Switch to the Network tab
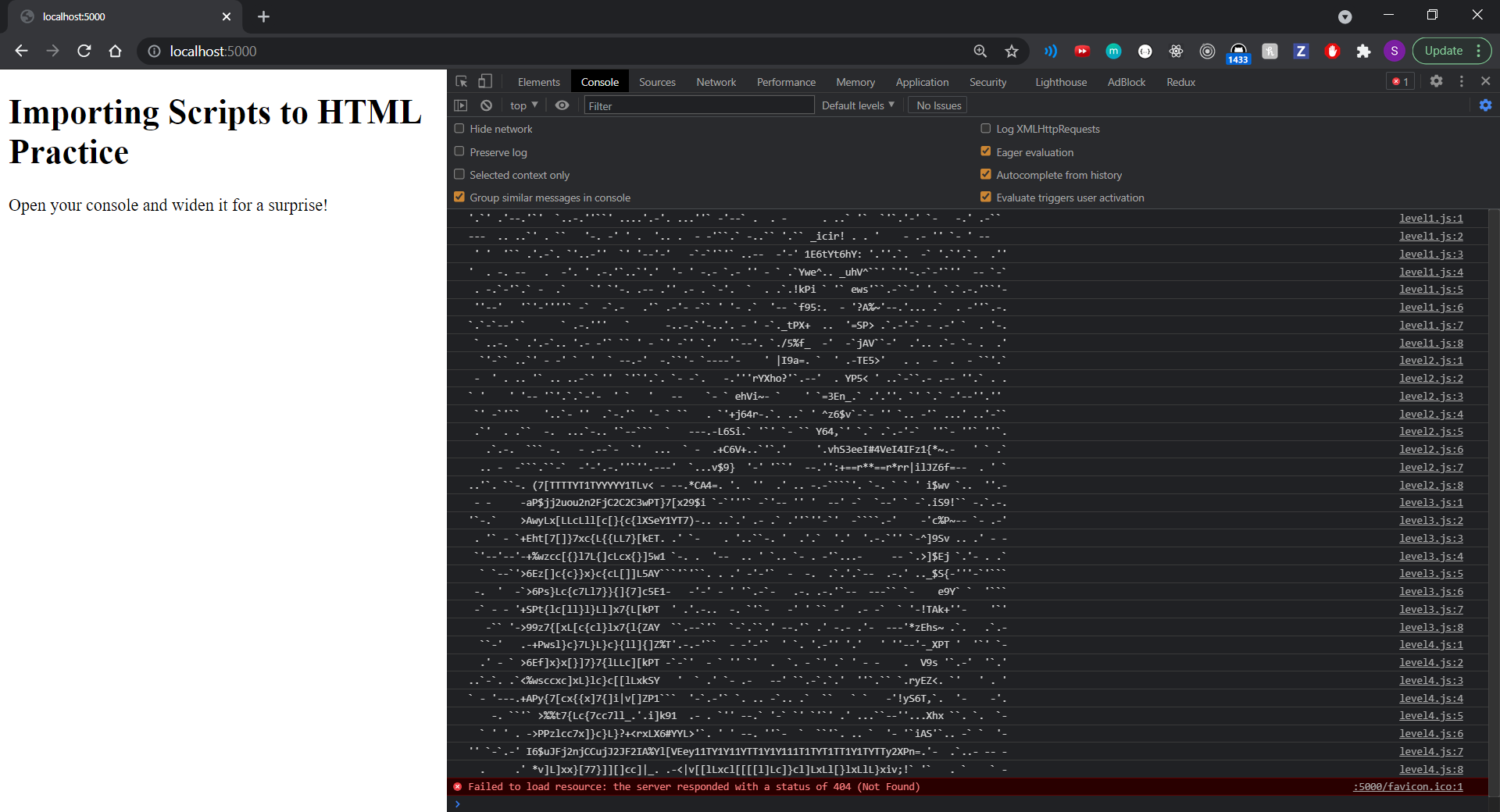This screenshot has width=1500, height=812. pyautogui.click(x=716, y=81)
